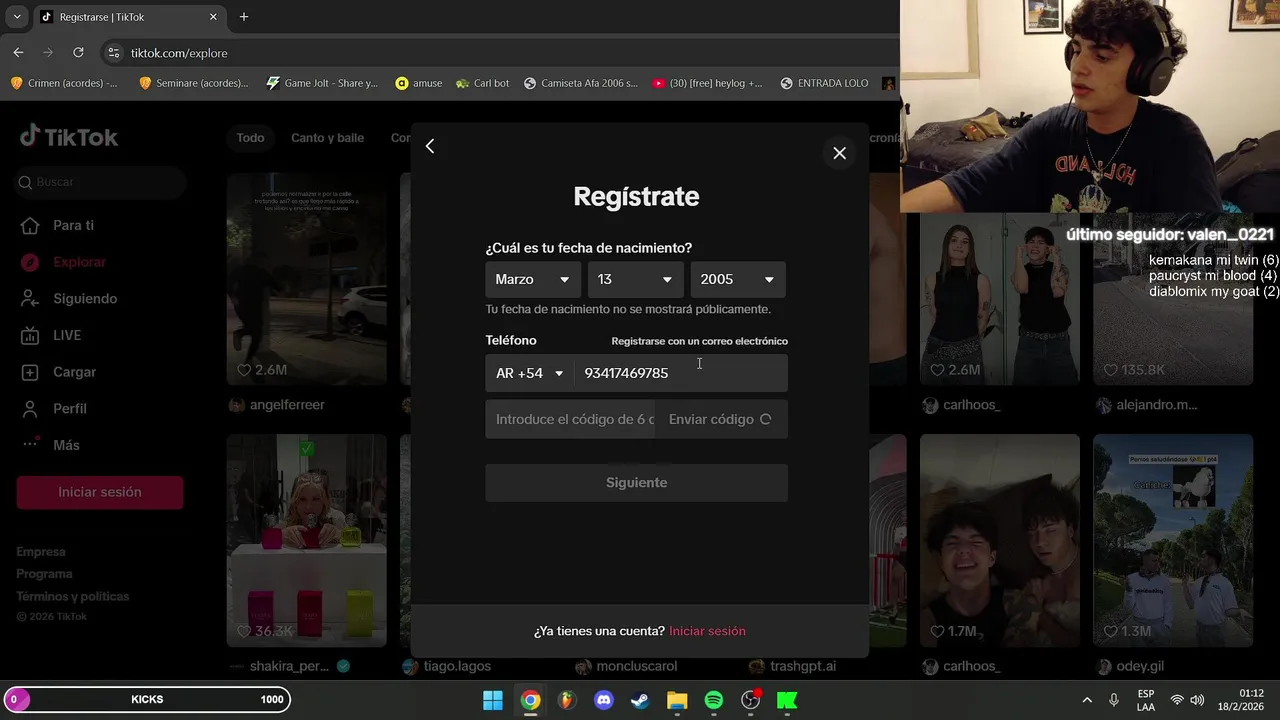Click the tiago.lagos username
Image resolution: width=1280 pixels, height=720 pixels.
[x=456, y=666]
